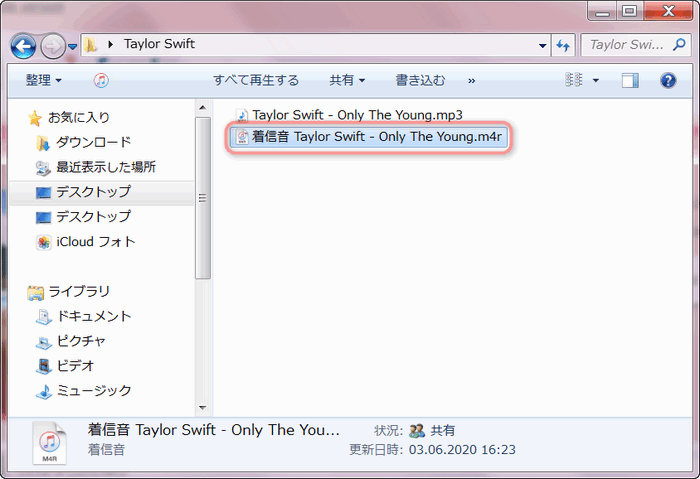
Task: Click the change view icon
Action: (574, 80)
